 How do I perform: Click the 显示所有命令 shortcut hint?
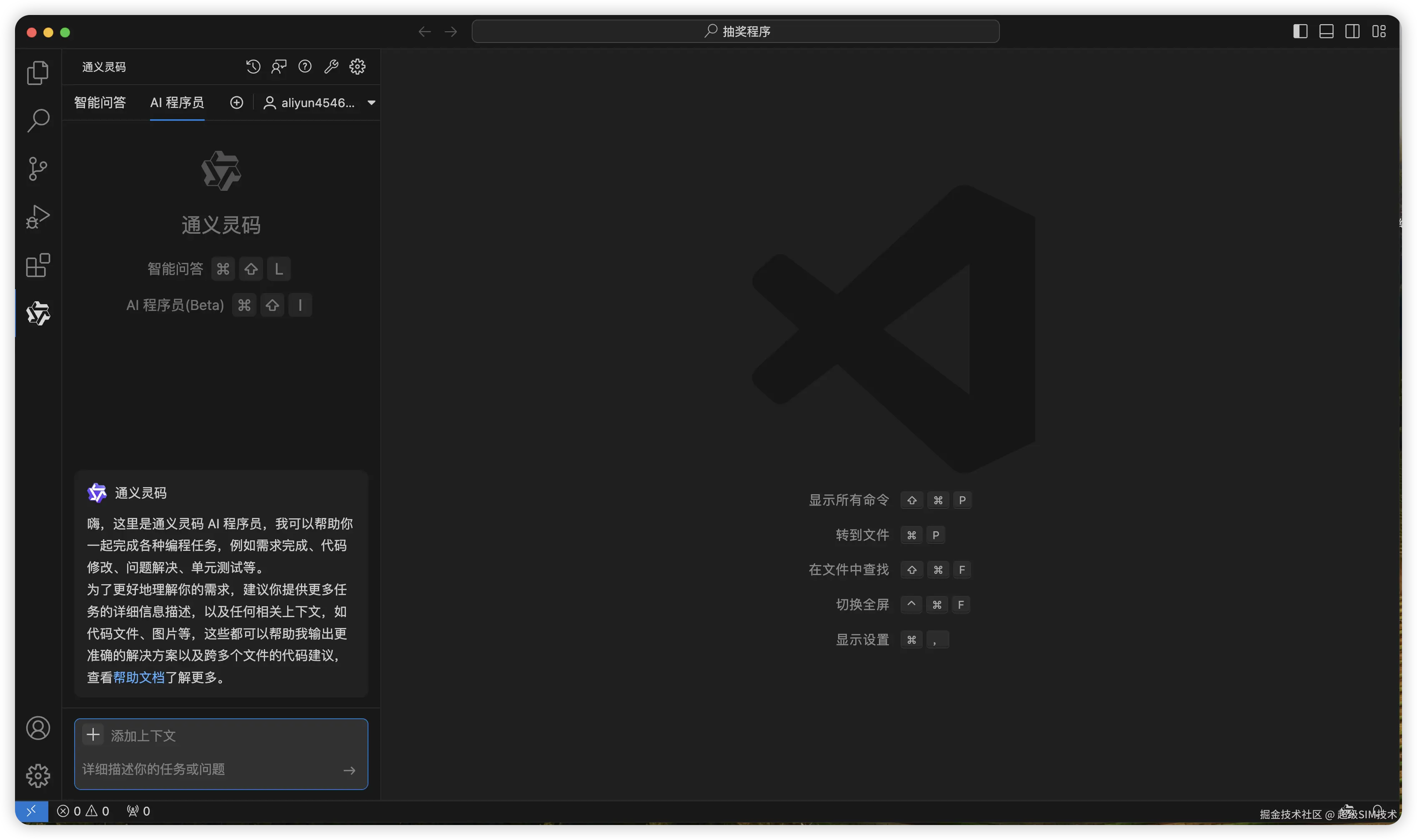[x=849, y=500]
